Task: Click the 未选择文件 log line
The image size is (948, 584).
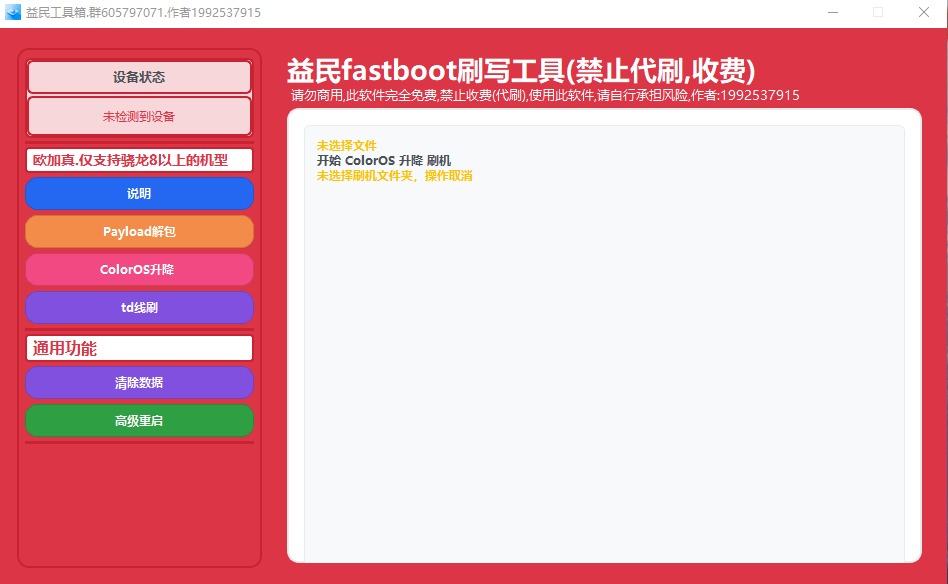Action: click(346, 146)
